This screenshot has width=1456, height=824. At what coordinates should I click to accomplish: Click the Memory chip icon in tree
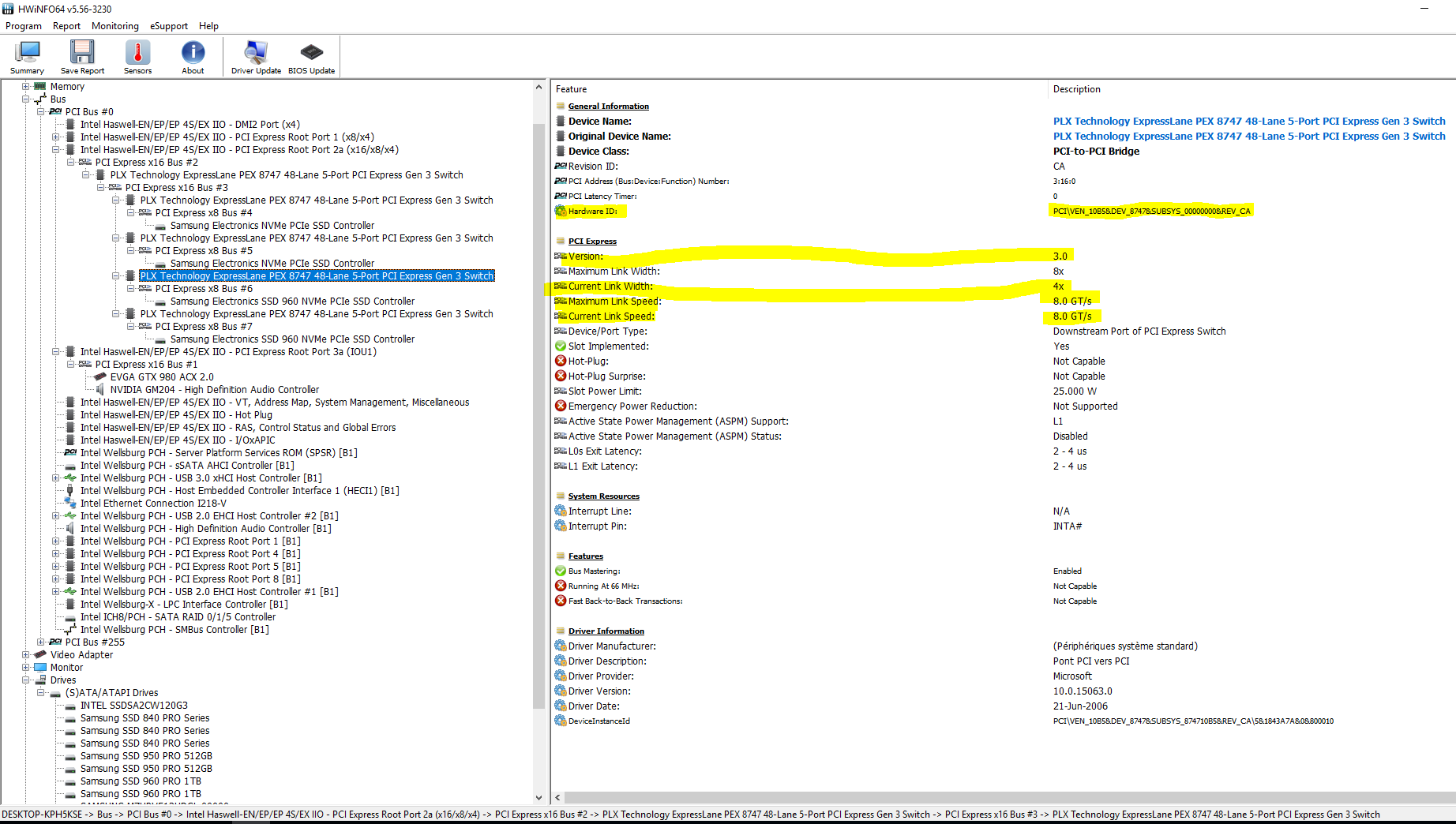tap(40, 87)
